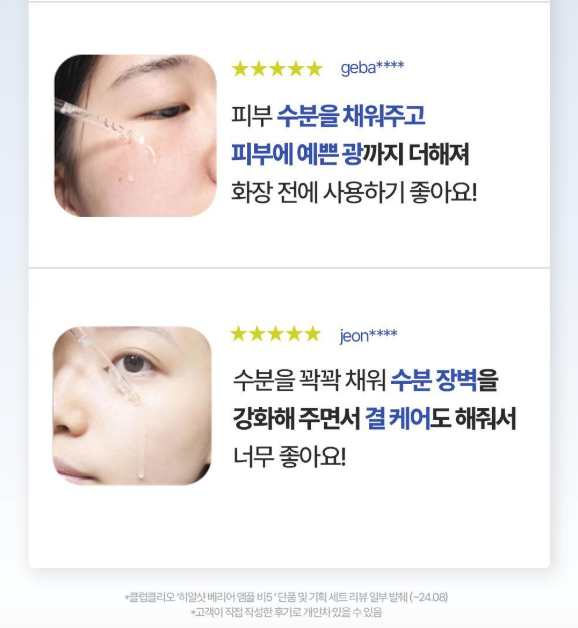Click the jeon**** review photo thumbnail
The image size is (578, 628).
pos(132,406)
